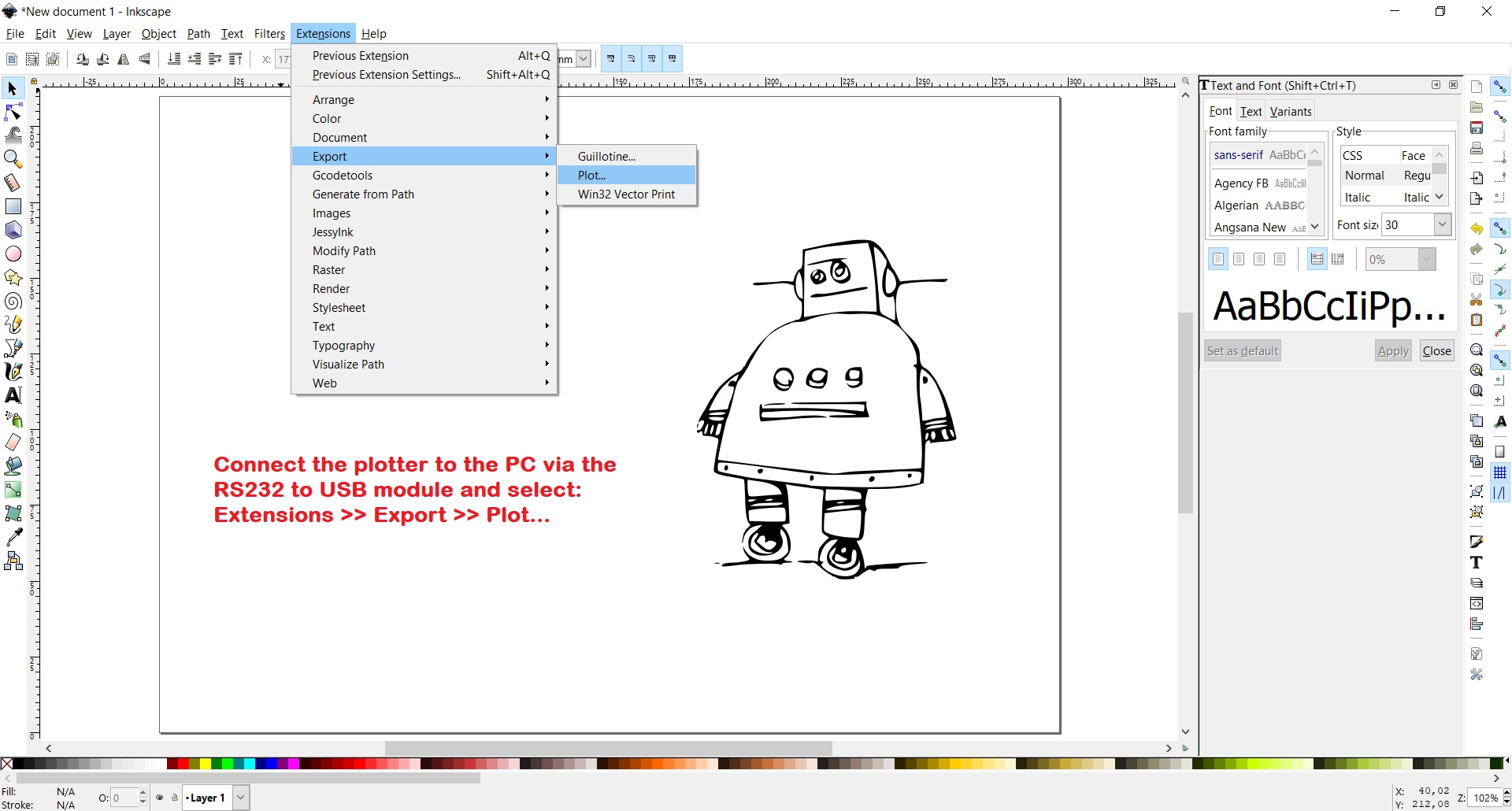Image resolution: width=1512 pixels, height=811 pixels.
Task: Select the Eraser tool
Action: pos(13,443)
